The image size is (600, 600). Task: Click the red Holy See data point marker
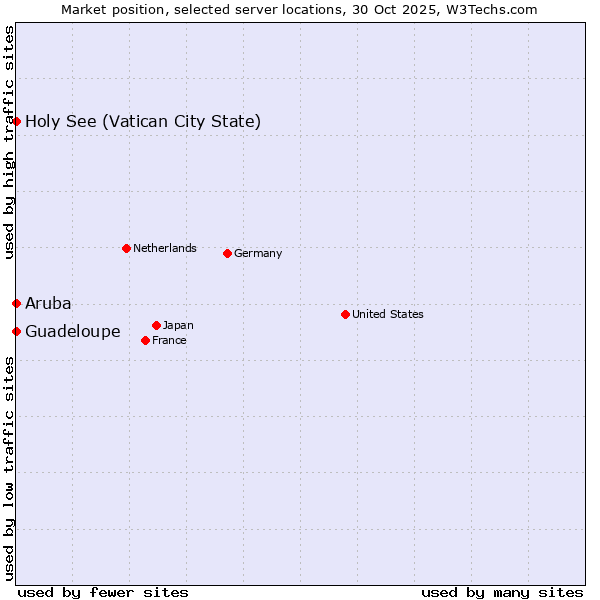(x=17, y=122)
